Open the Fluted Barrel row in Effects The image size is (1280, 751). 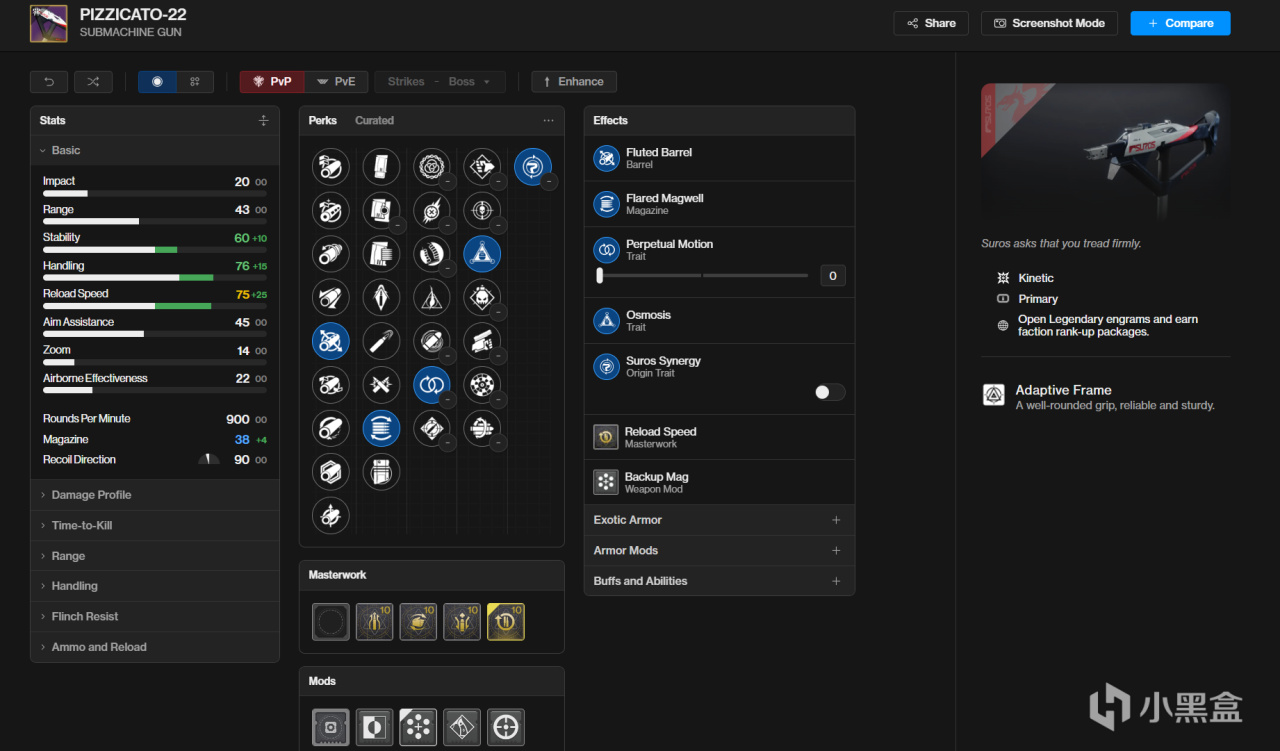(720, 158)
